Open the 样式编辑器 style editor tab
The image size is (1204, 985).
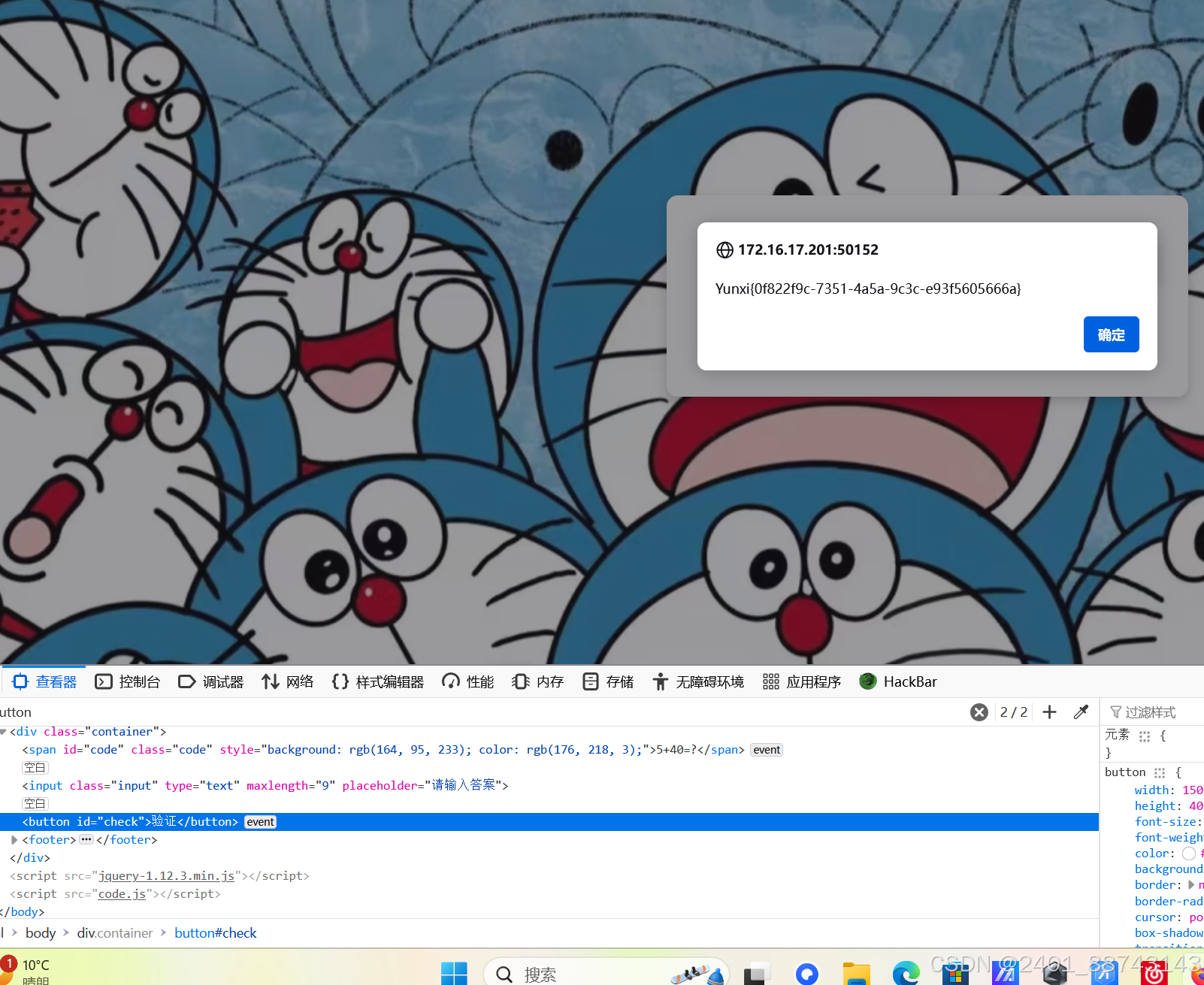(x=377, y=681)
